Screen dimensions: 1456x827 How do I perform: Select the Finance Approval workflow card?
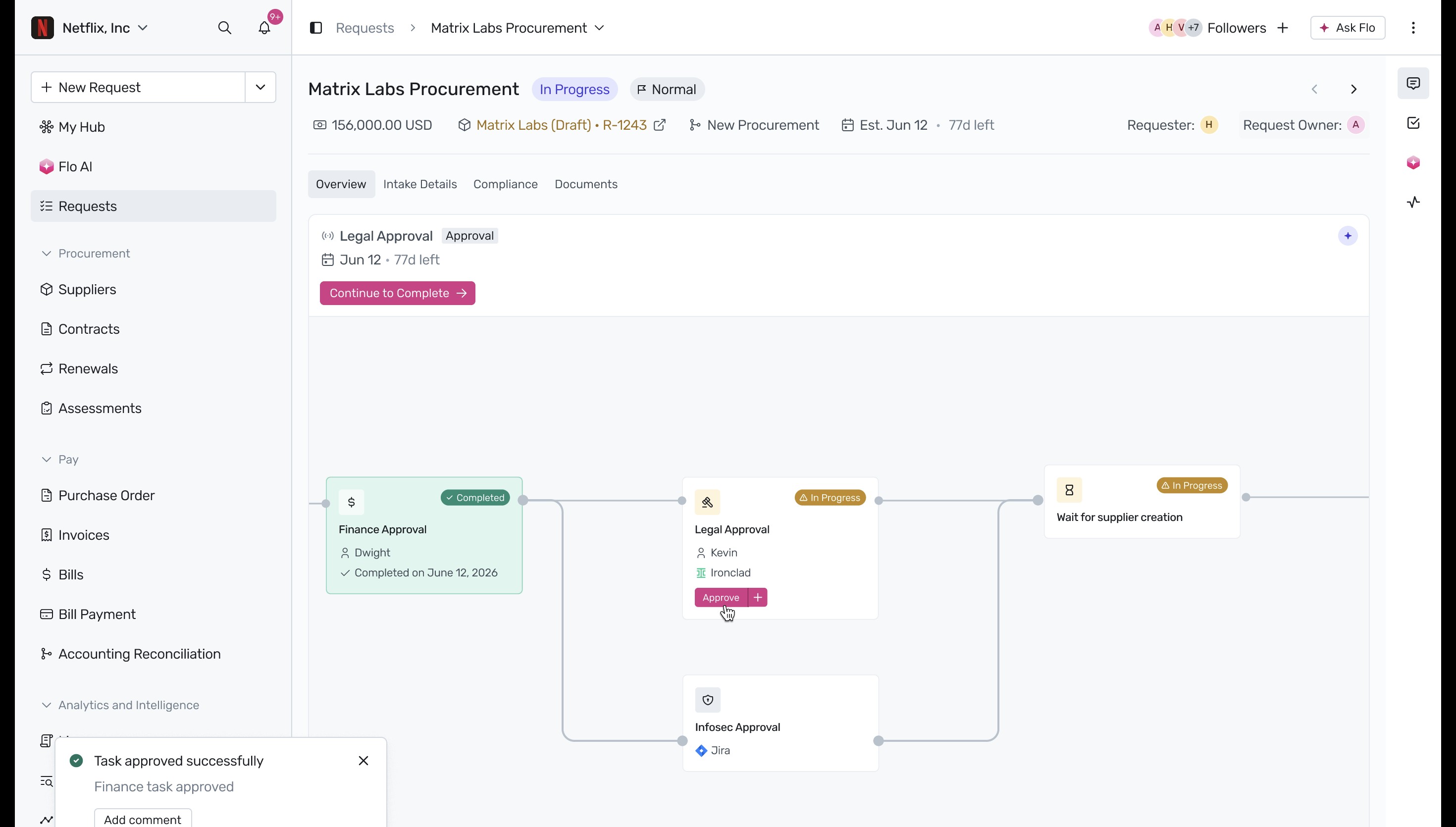pyautogui.click(x=424, y=536)
